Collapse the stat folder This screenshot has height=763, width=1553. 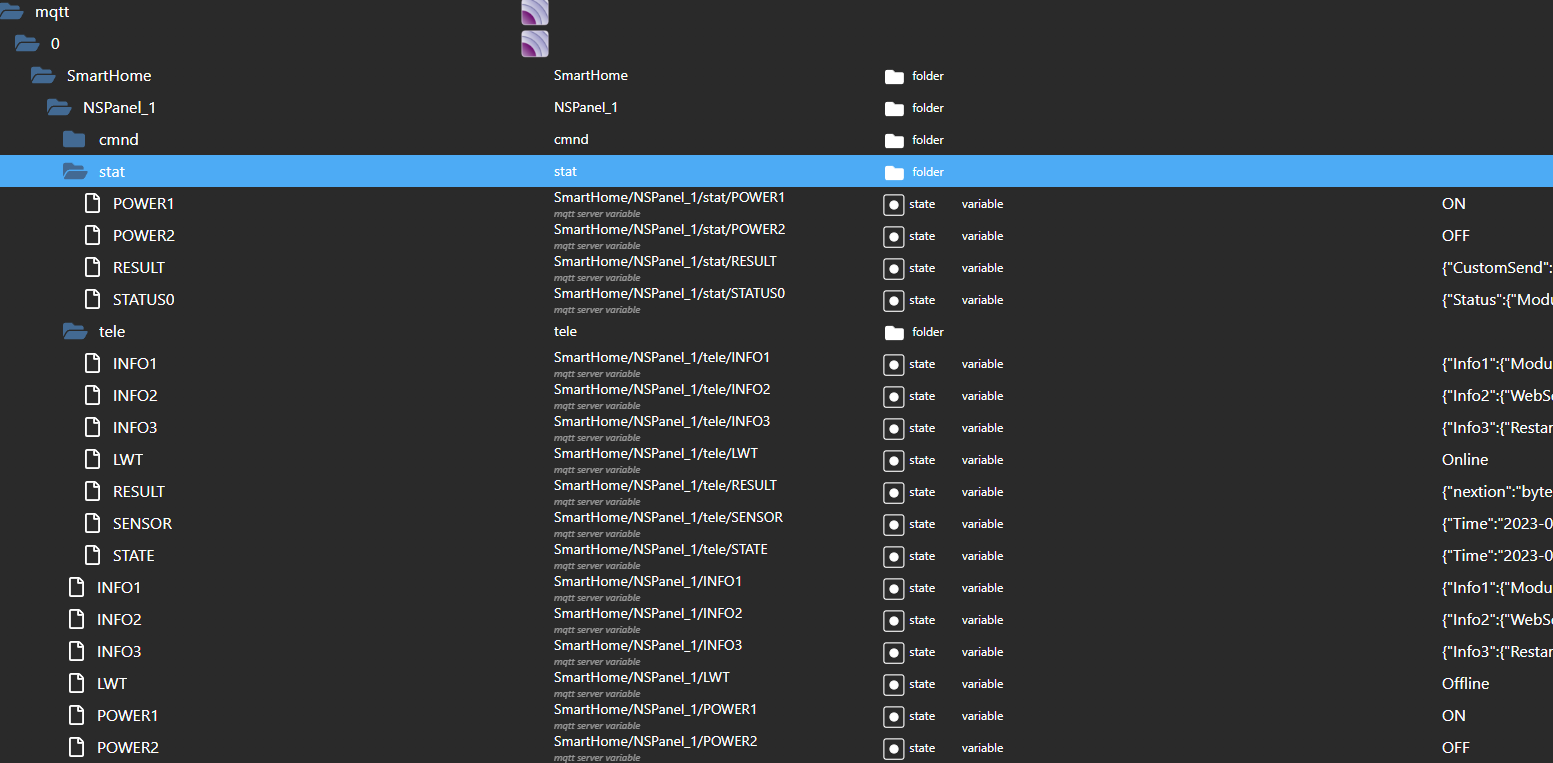[75, 172]
